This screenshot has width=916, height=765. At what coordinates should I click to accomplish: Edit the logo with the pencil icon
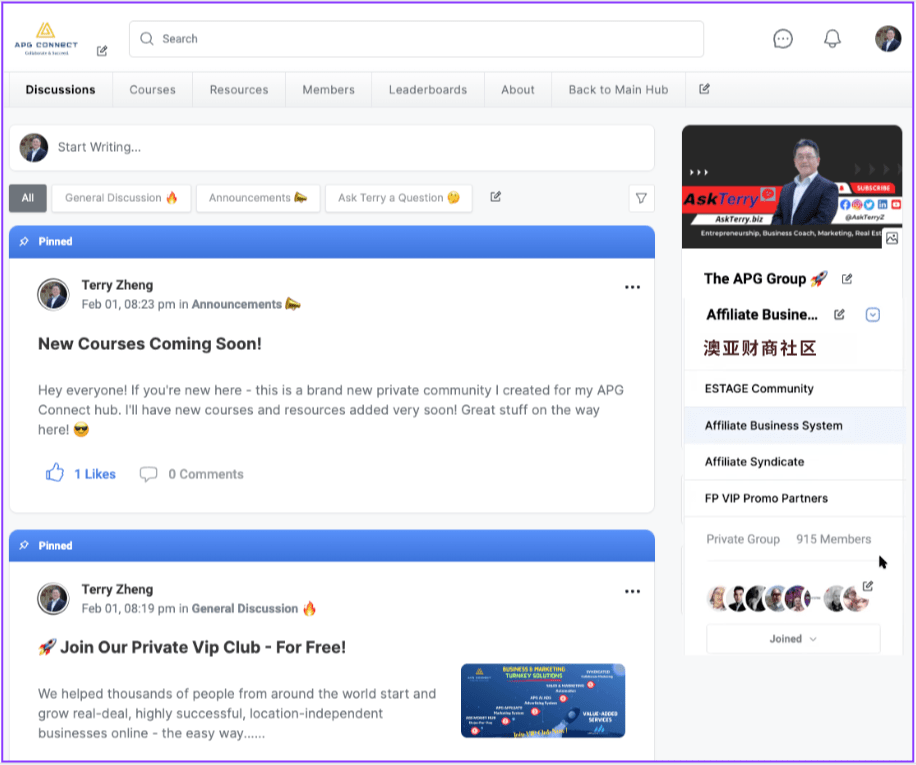102,51
